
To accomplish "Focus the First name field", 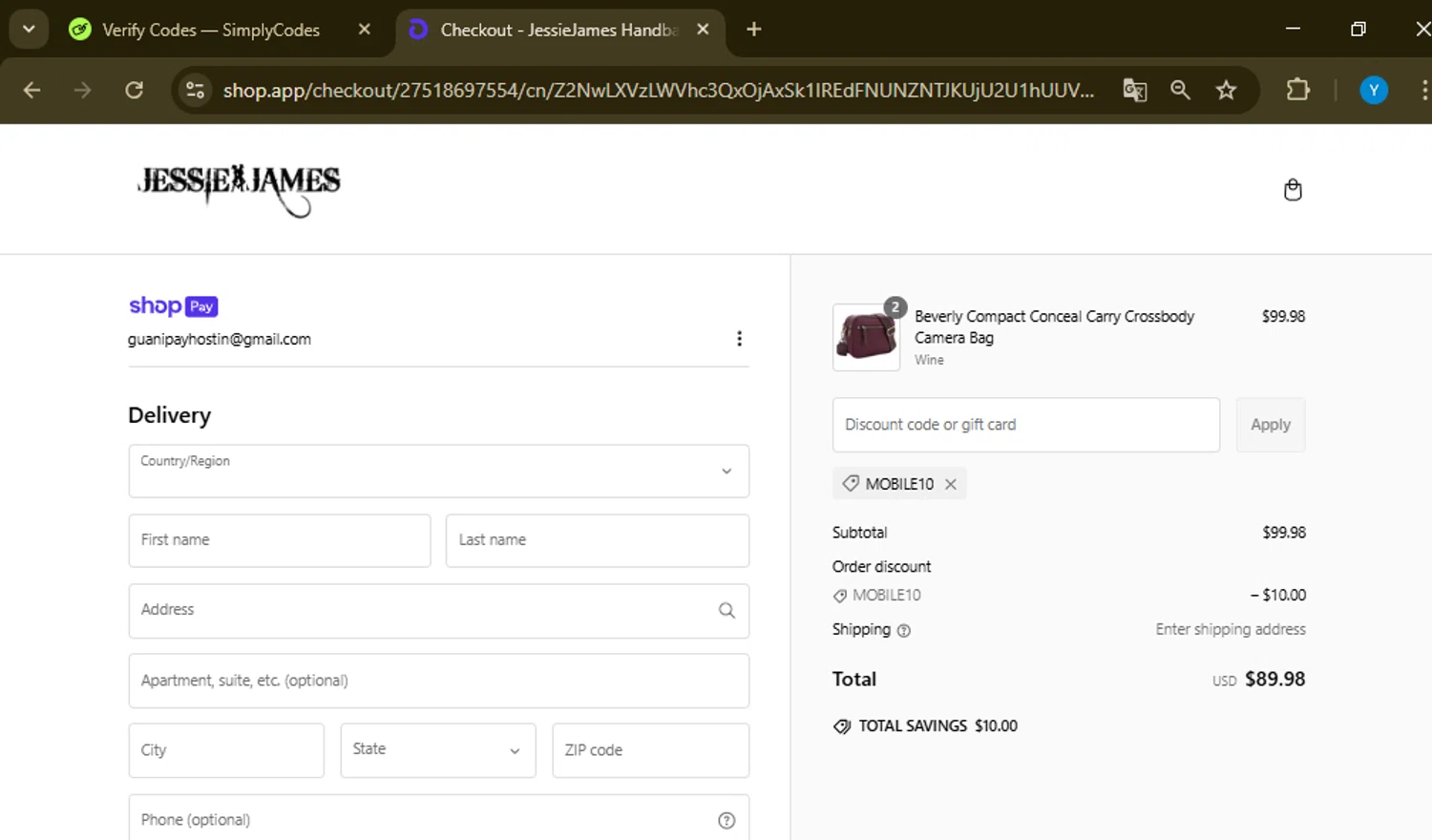I will click(280, 540).
